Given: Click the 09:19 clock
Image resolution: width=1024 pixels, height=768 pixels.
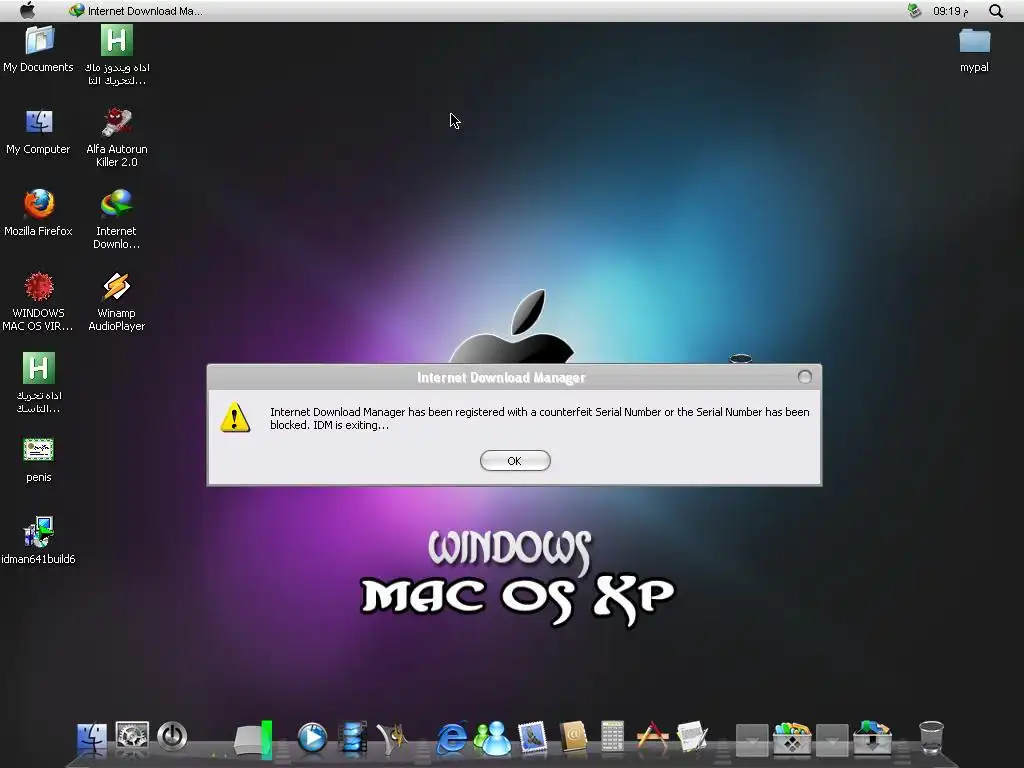Looking at the screenshot, I should pos(950,10).
